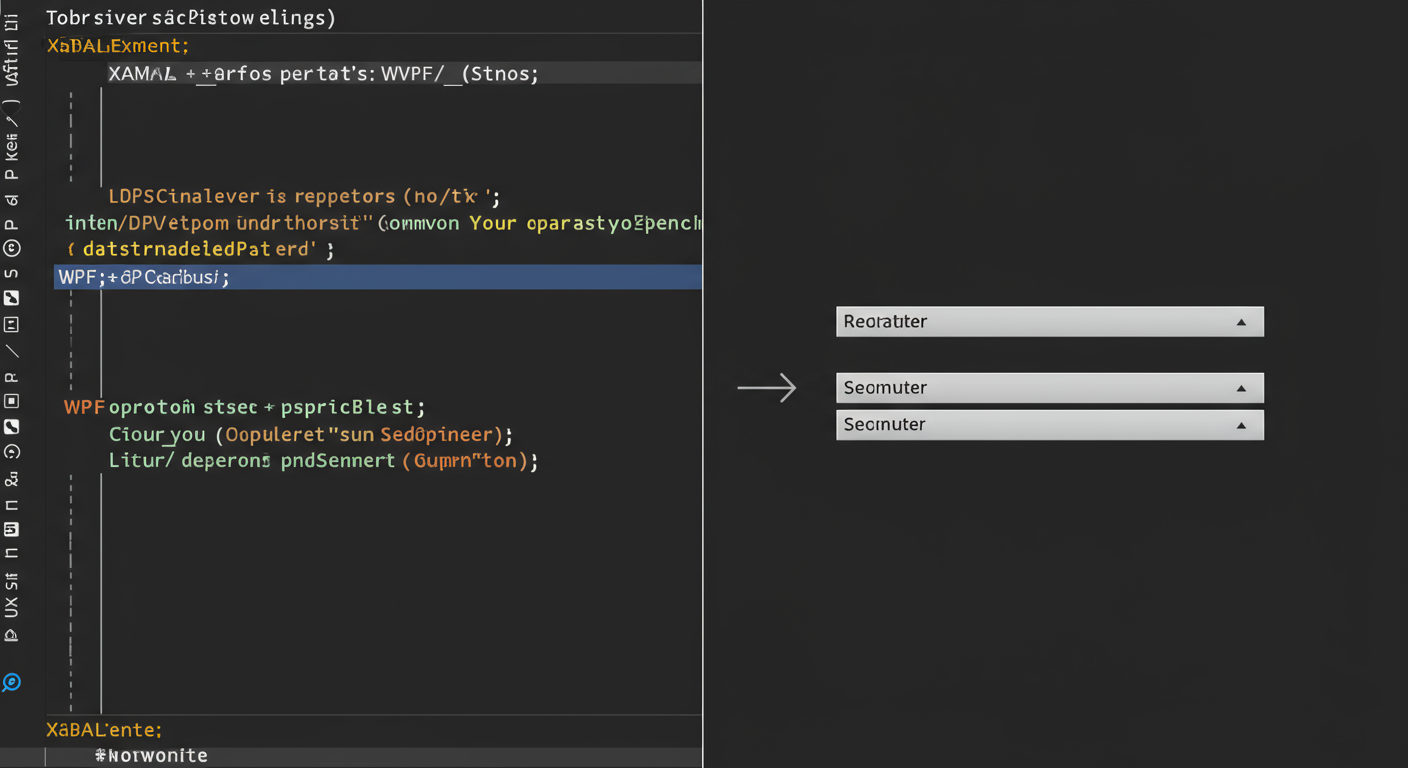Click the #Norwonite line at the bottom
The width and height of the screenshot is (1408, 768).
point(151,756)
